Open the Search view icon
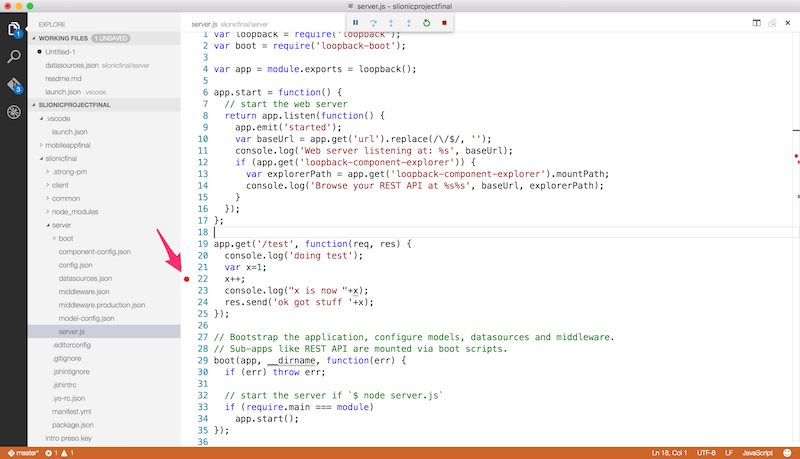 [x=14, y=56]
